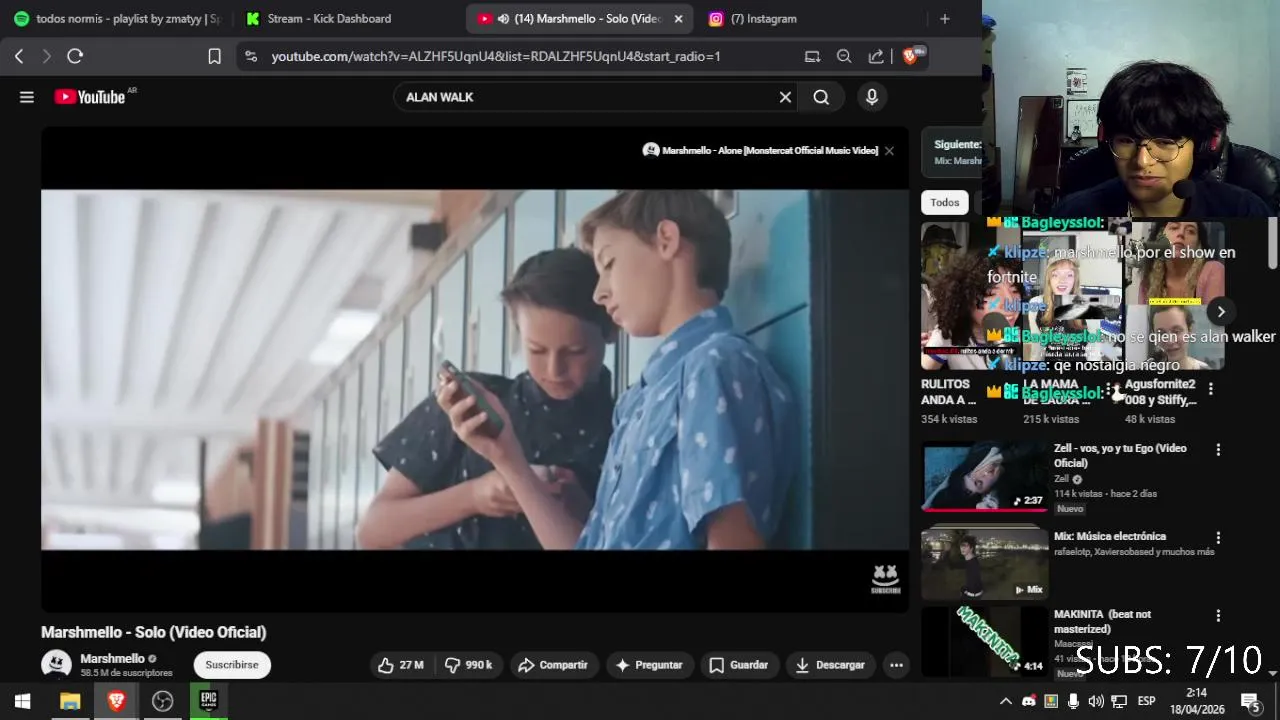The width and height of the screenshot is (1280, 720).
Task: Open the YouTube guide hamburger menu
Action: (x=27, y=97)
